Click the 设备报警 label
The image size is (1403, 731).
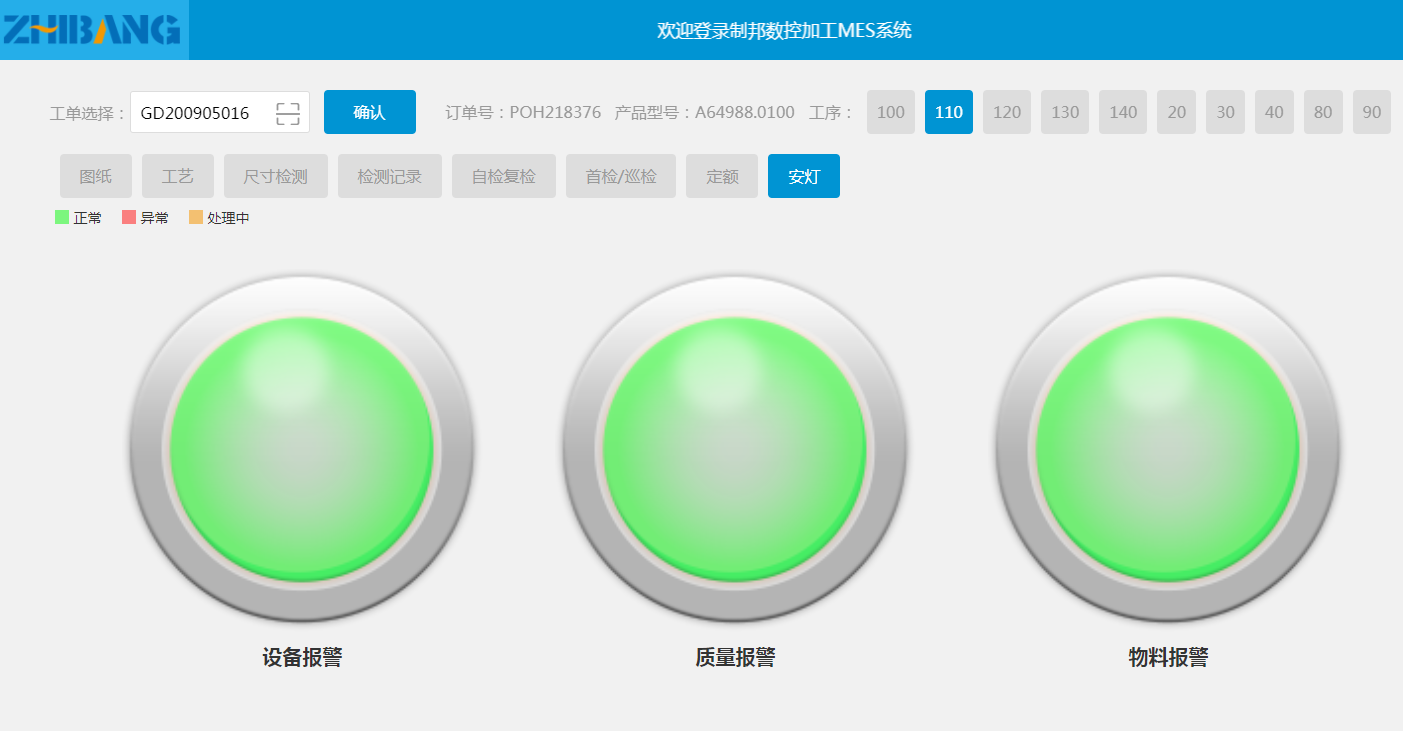(302, 657)
